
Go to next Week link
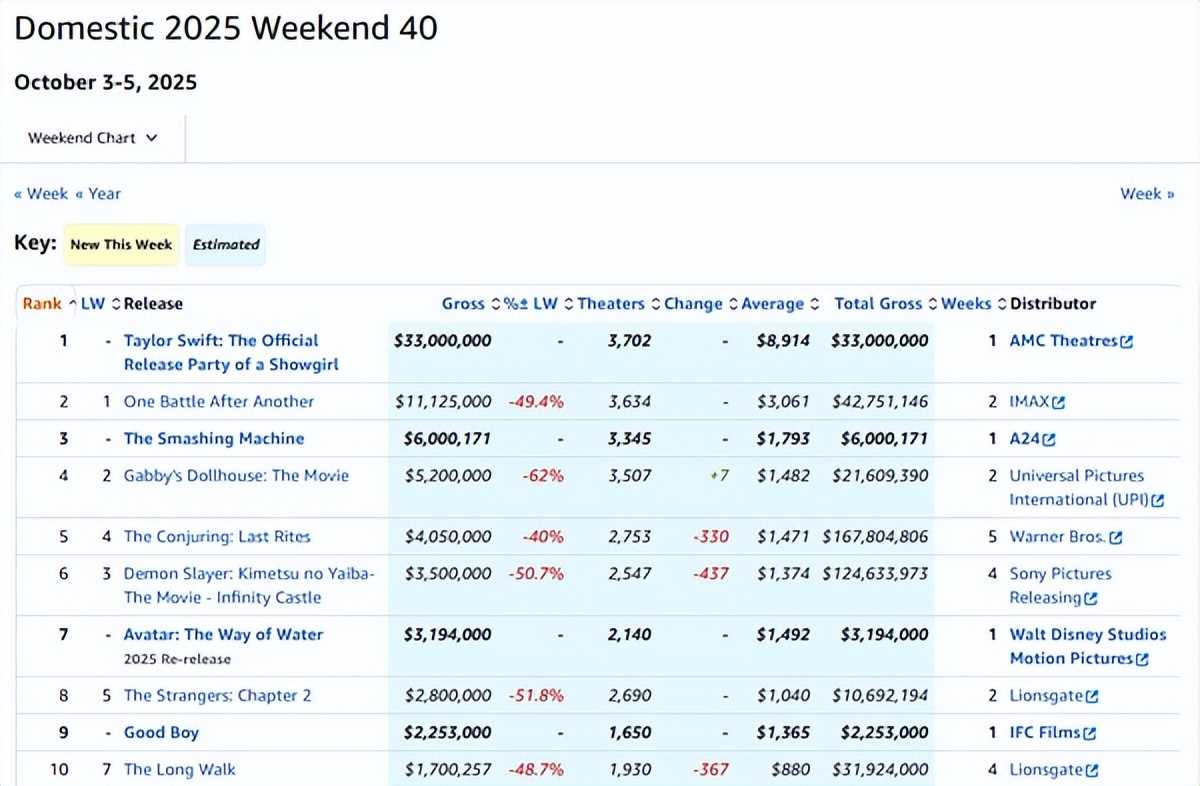click(x=1146, y=194)
